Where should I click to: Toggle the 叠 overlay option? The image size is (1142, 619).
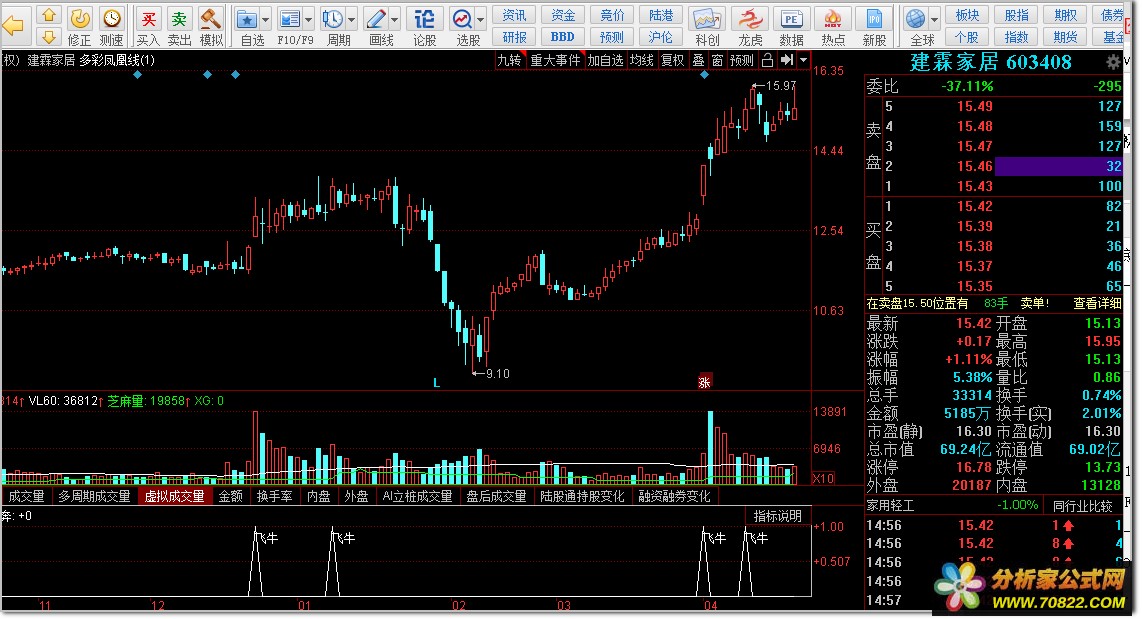(x=698, y=60)
